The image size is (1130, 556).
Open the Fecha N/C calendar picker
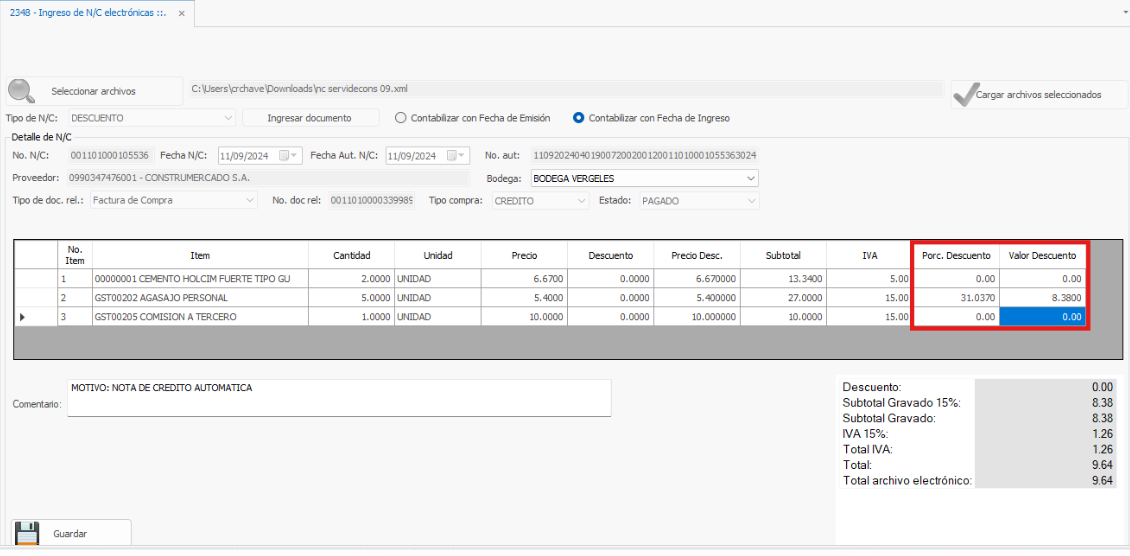(x=289, y=155)
